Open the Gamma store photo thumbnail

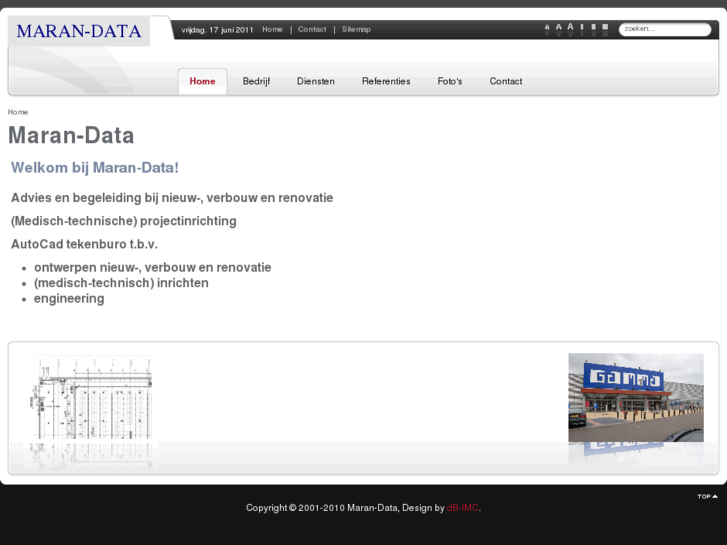(636, 398)
